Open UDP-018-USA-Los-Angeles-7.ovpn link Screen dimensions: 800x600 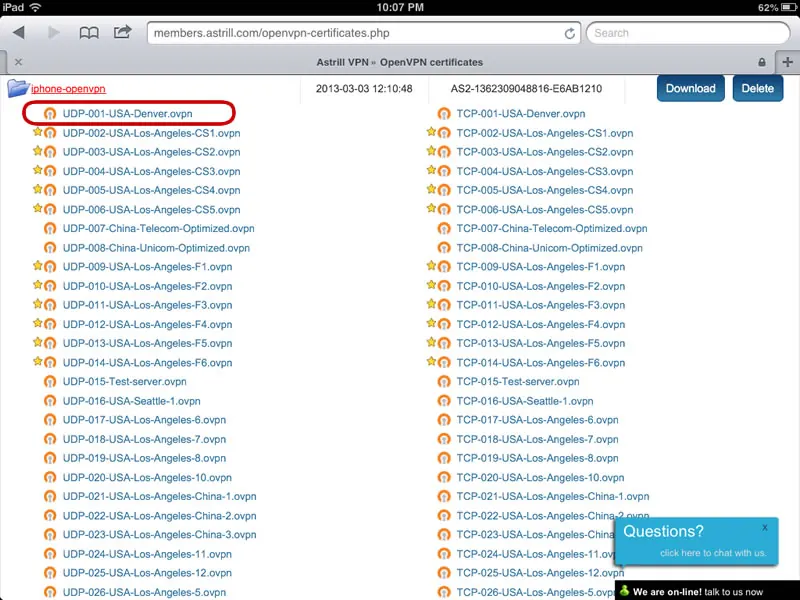(144, 439)
